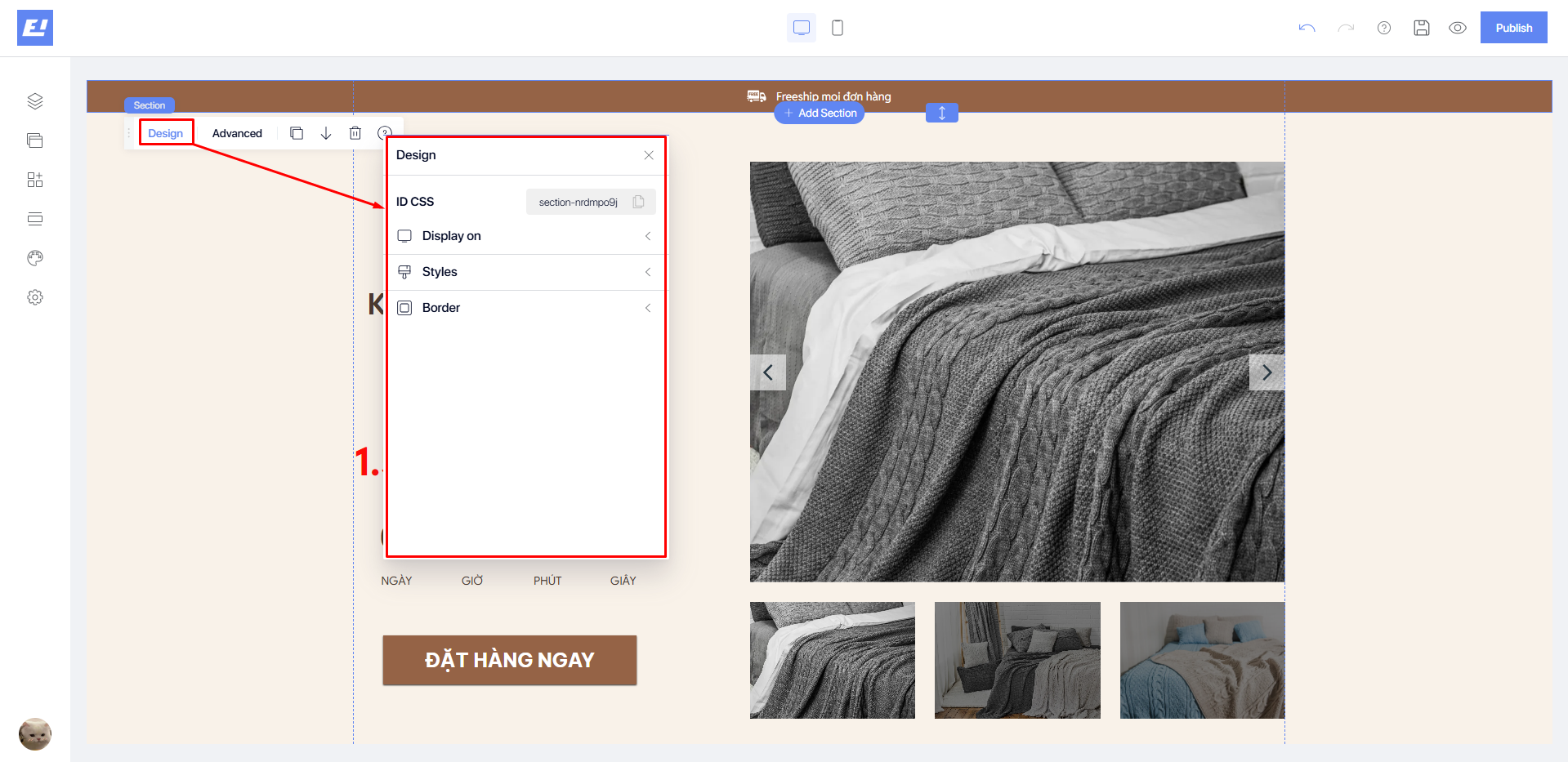Duplicate the section using the copy icon
This screenshot has width=1568, height=762.
(x=297, y=133)
